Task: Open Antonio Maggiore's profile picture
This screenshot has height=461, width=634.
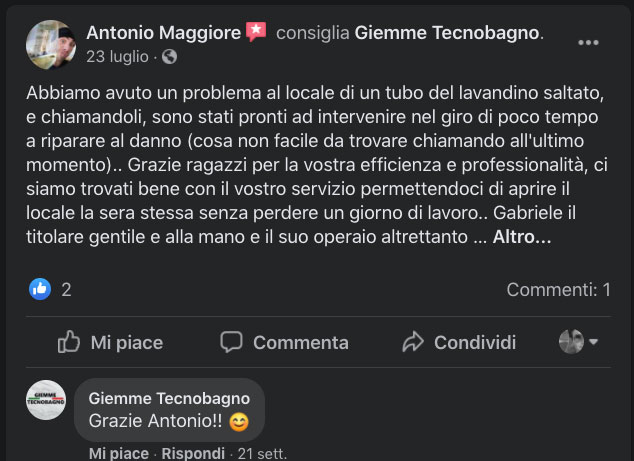Action: pyautogui.click(x=50, y=44)
